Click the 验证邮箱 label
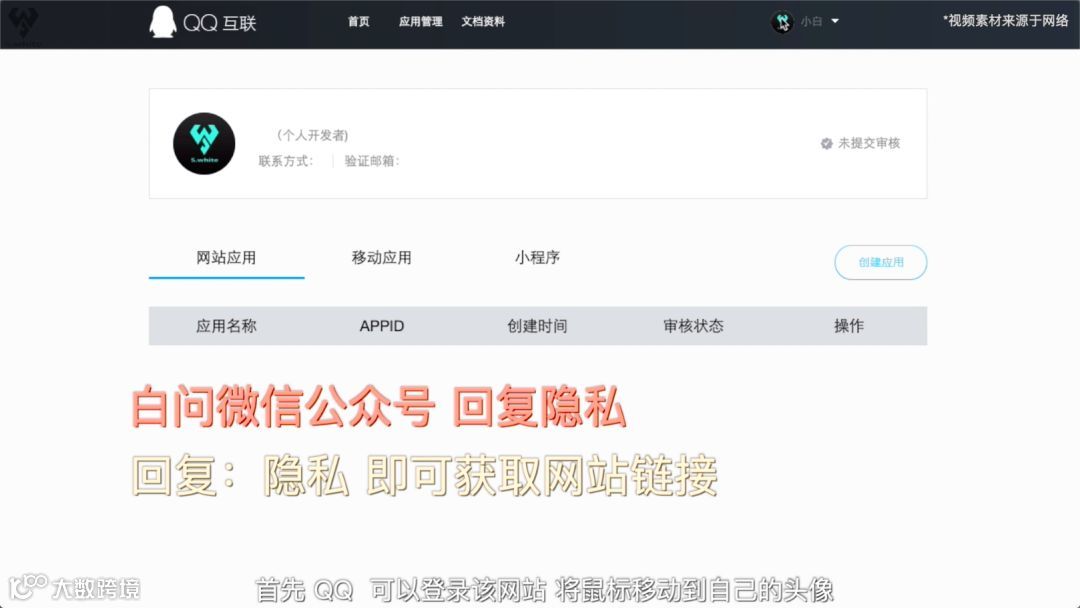This screenshot has width=1080, height=608. click(372, 161)
